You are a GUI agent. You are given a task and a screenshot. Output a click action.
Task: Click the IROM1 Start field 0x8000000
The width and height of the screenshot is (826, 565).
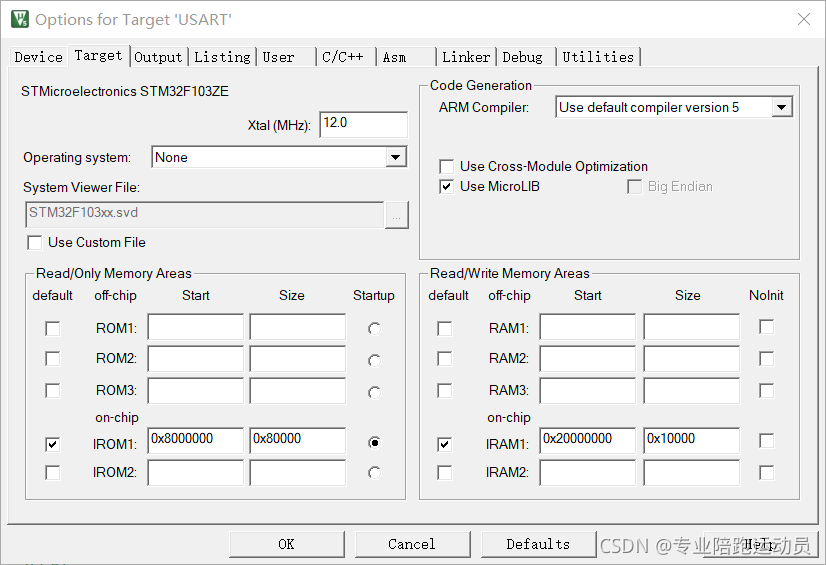(x=196, y=441)
